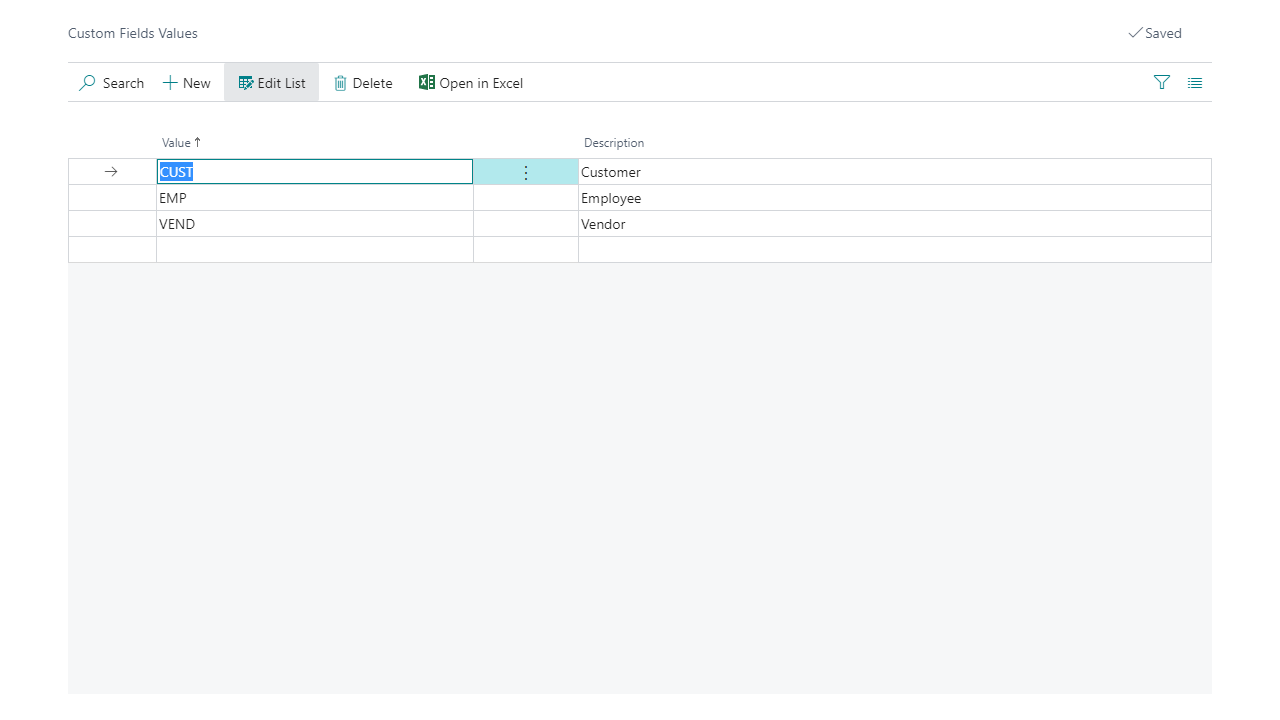Select the VEND value cell
Image resolution: width=1280 pixels, height=720 pixels.
pyautogui.click(x=314, y=224)
